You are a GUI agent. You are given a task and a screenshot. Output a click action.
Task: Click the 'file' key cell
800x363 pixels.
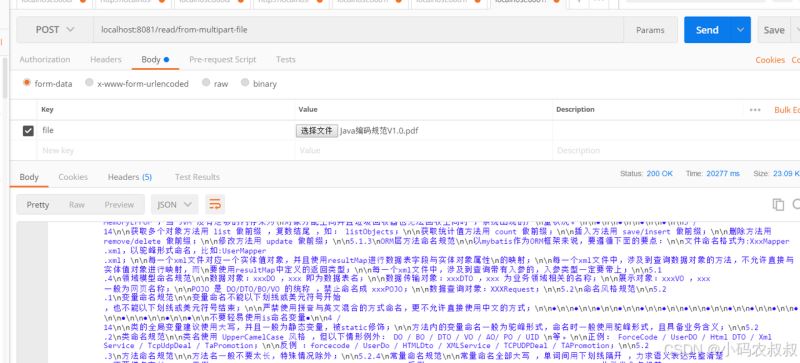pyautogui.click(x=166, y=131)
